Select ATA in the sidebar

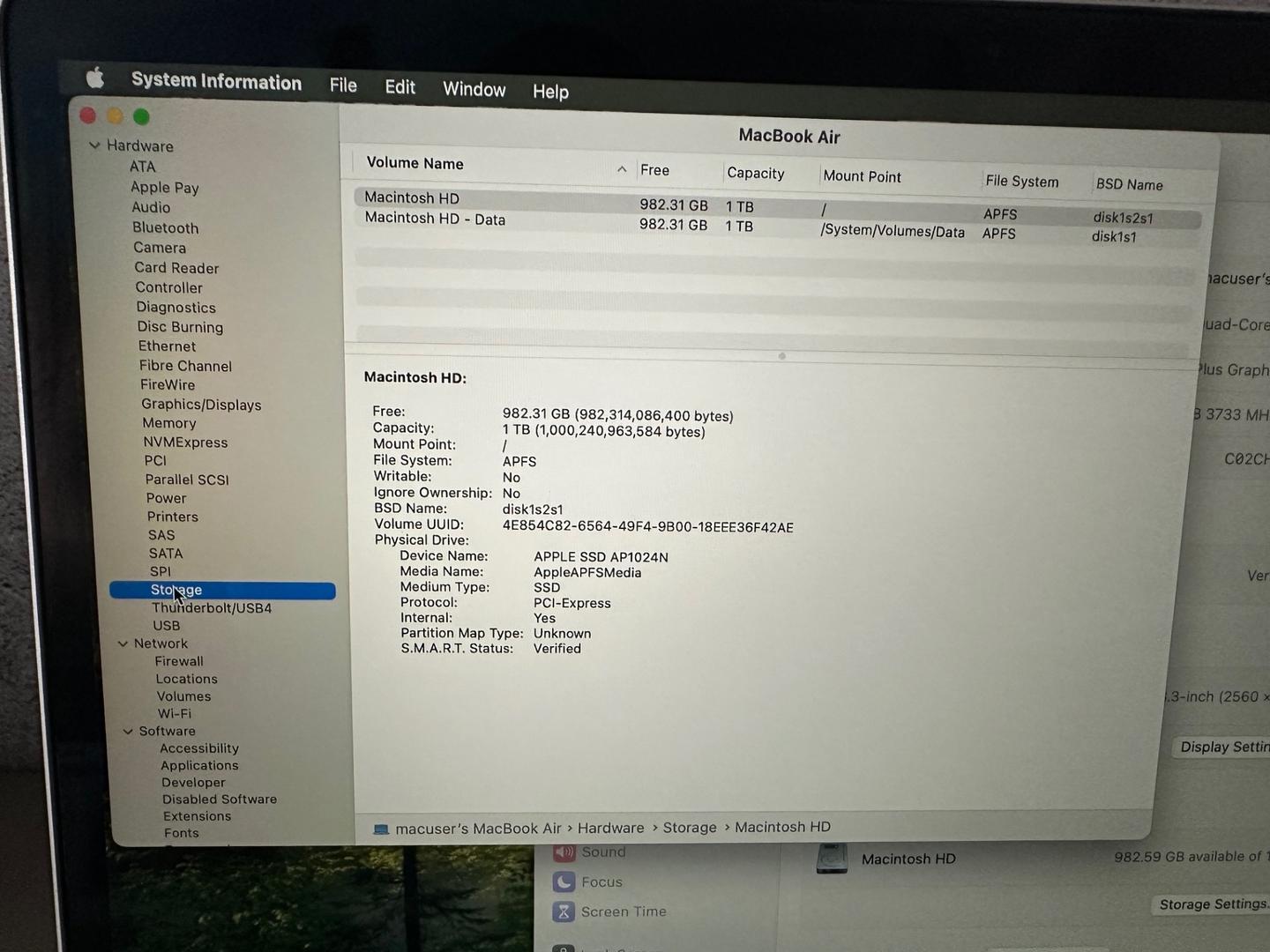tap(142, 167)
